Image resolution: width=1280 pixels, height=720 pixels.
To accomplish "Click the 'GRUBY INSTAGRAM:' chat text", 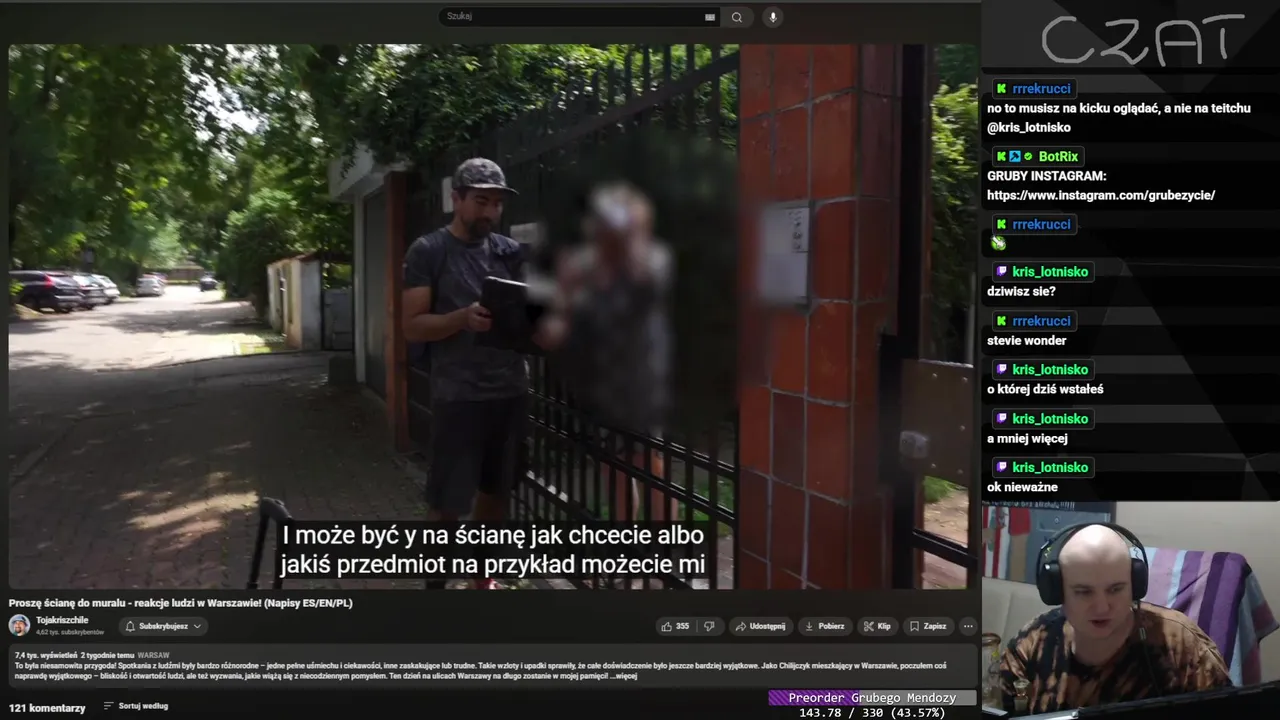I will coord(1046,176).
